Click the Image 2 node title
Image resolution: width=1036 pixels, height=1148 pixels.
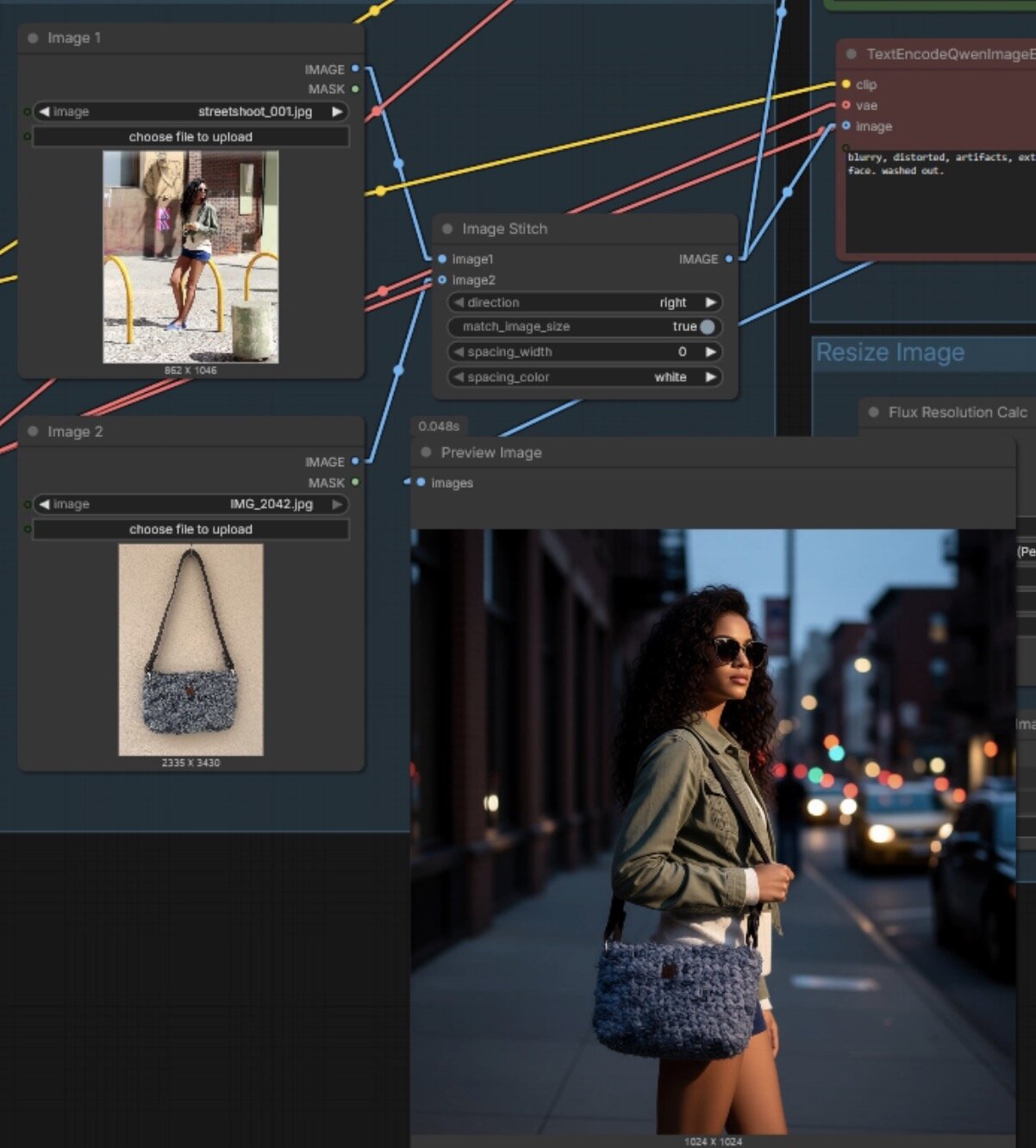click(x=75, y=431)
